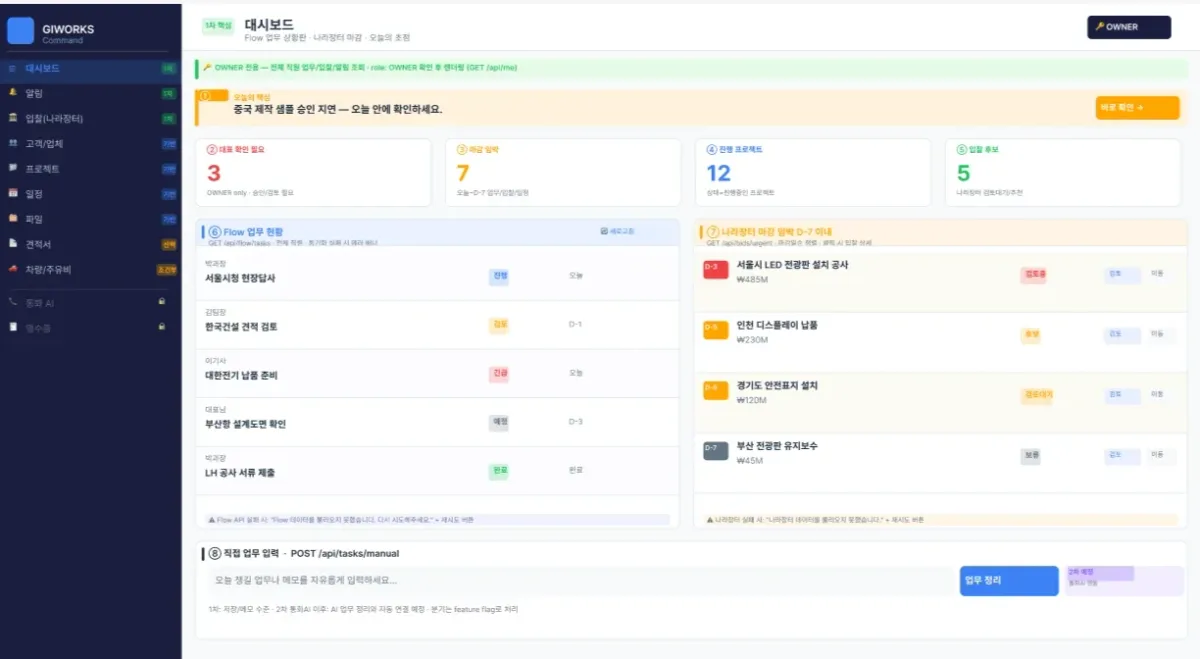This screenshot has width=1200, height=659.
Task: Open 차량/주유비 in the sidebar
Action: pyautogui.click(x=91, y=269)
